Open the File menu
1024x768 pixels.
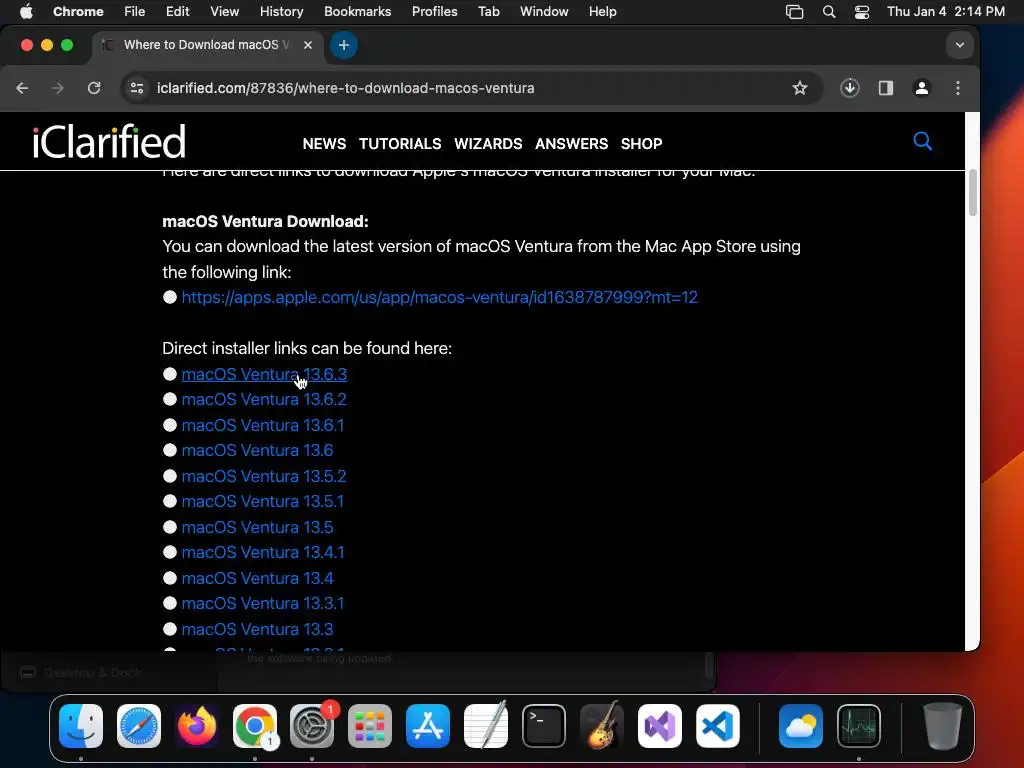(135, 12)
